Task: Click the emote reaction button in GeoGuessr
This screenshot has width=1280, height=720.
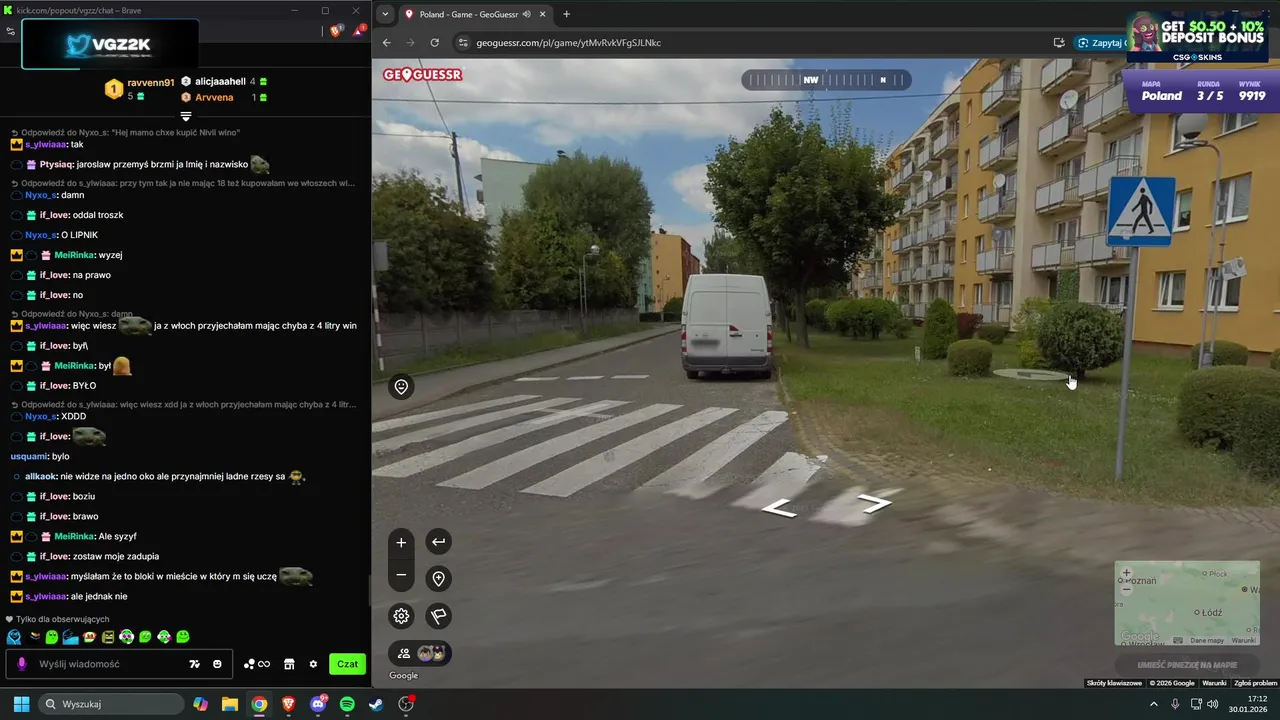Action: [401, 387]
